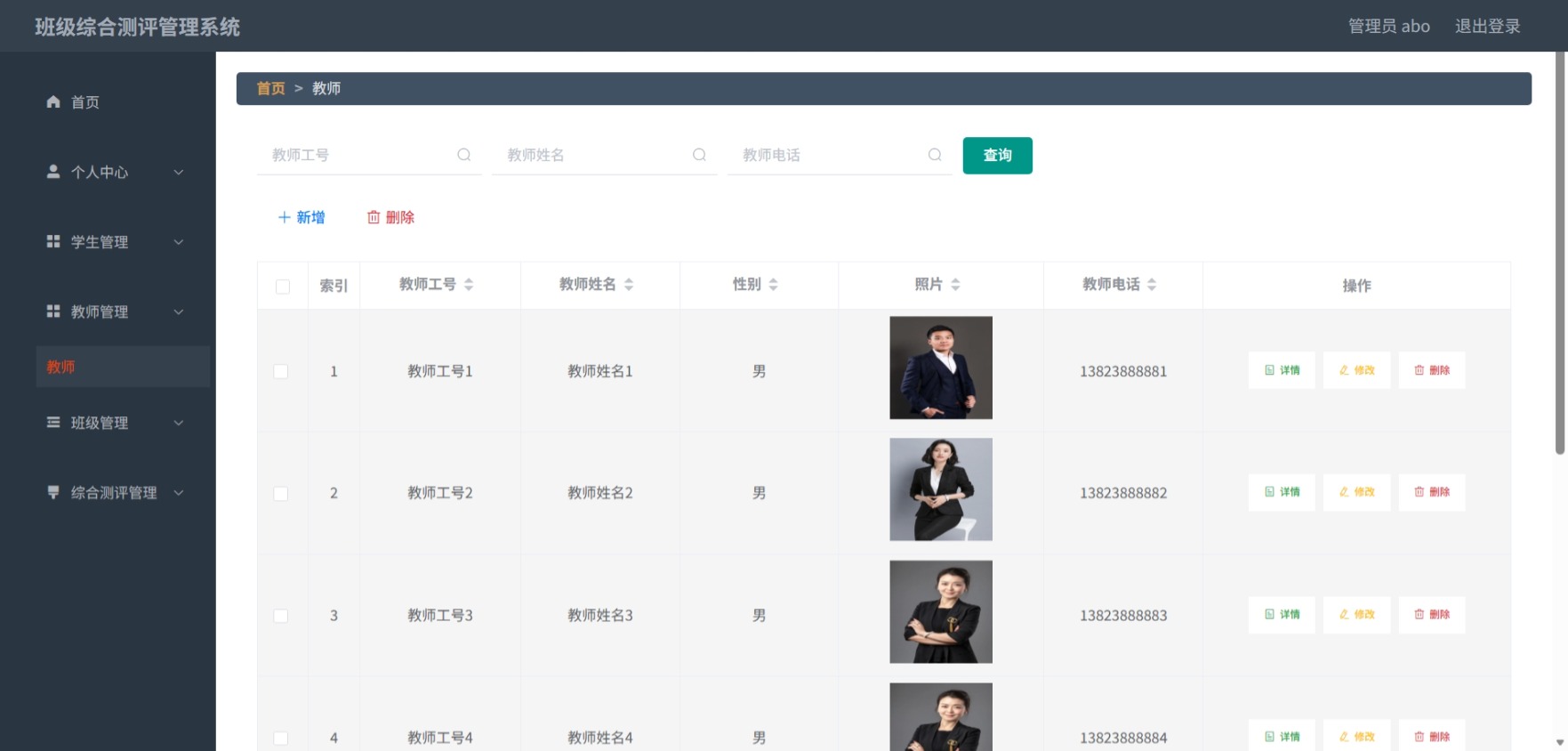Expand the 班级管理 chevron
The width and height of the screenshot is (1568, 751).
click(x=179, y=423)
